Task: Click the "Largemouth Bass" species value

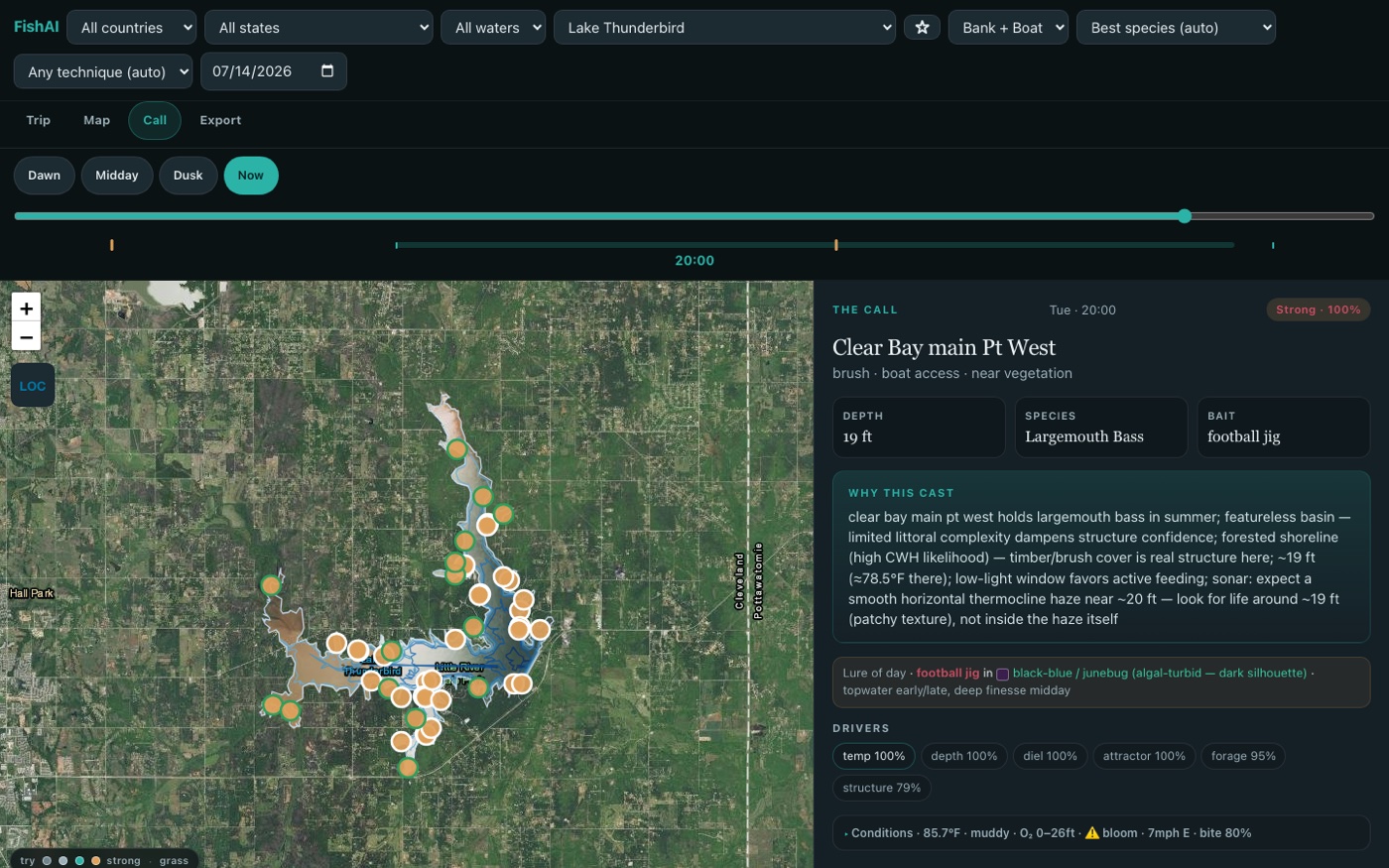Action: tap(1084, 436)
